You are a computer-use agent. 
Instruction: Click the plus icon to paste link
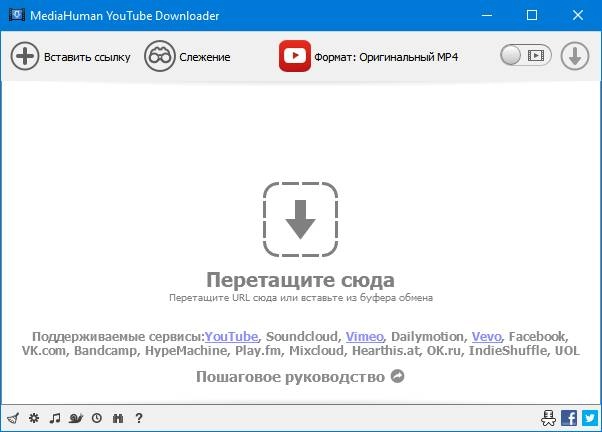(25, 56)
